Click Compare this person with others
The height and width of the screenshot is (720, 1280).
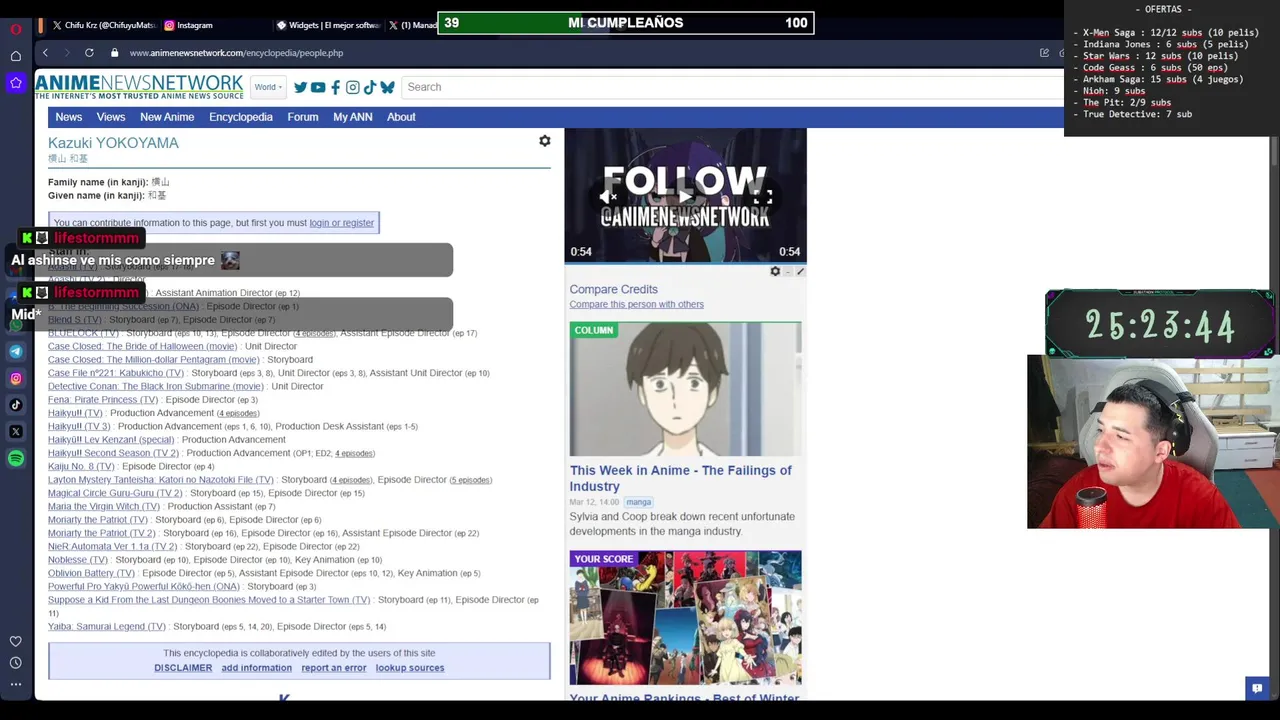636,304
